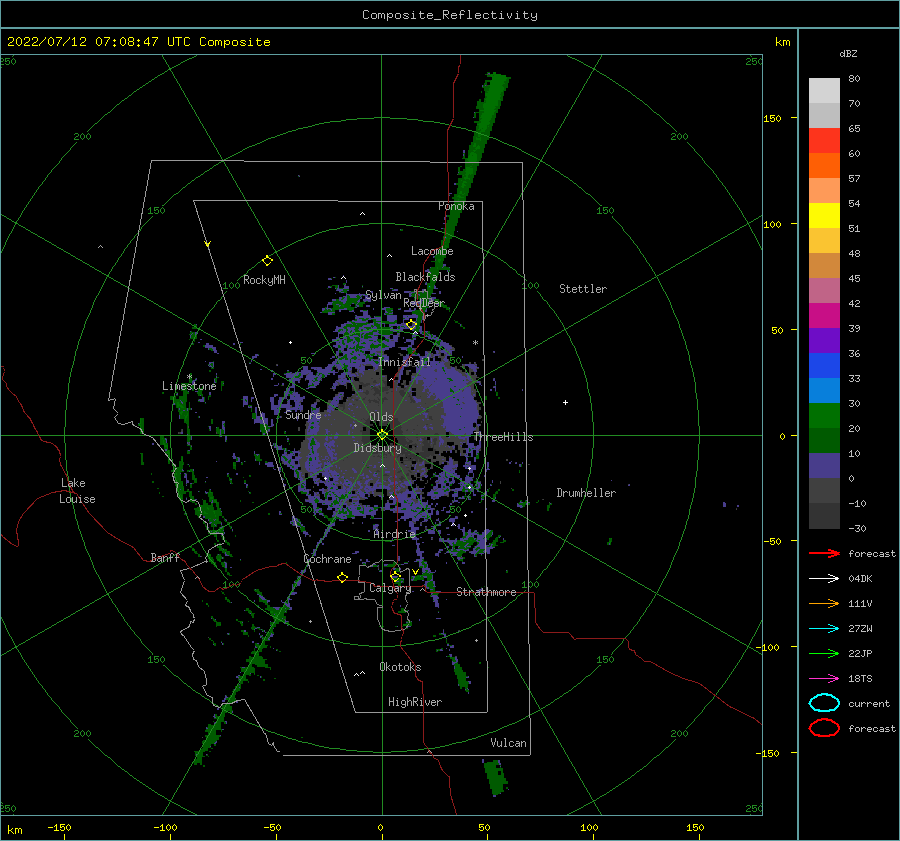Click the Olds town label
Screen dimensions: 900x841
381,417
